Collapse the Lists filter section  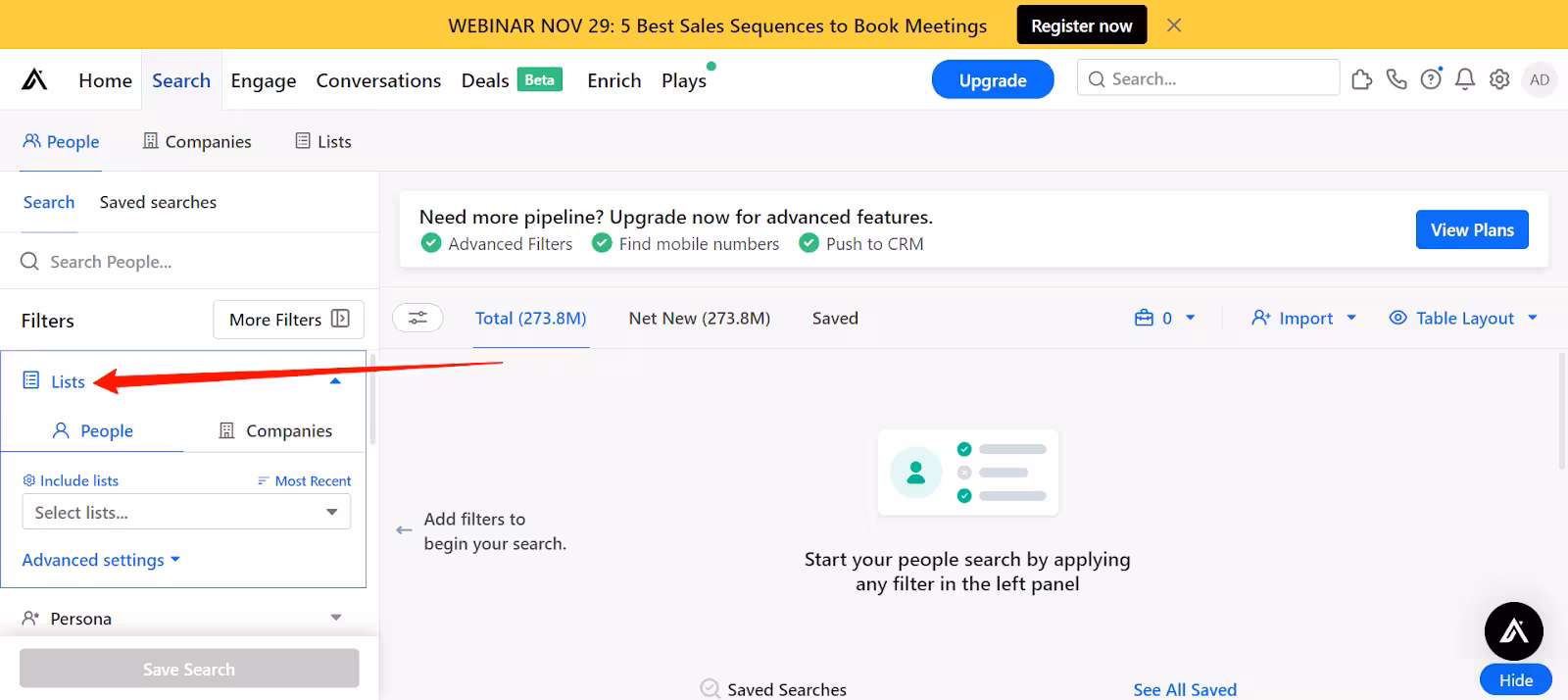click(335, 381)
